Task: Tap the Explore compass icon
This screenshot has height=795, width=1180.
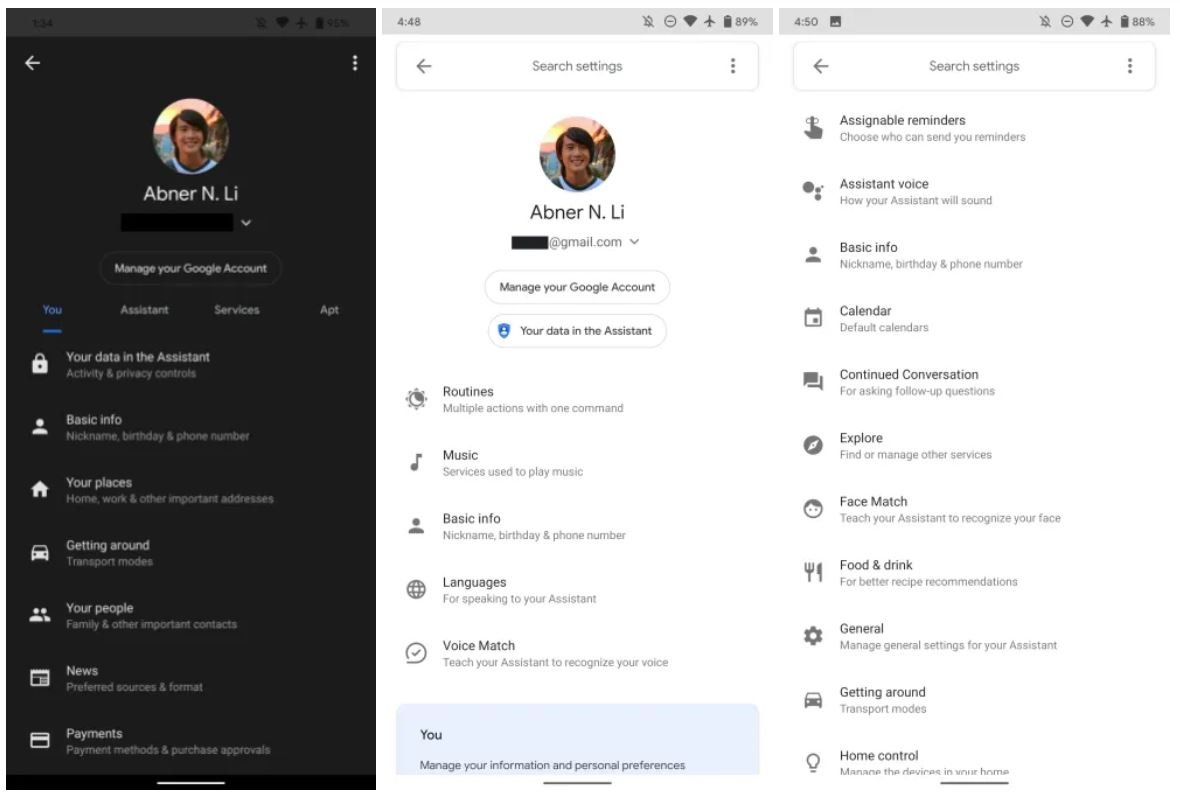Action: click(x=813, y=445)
